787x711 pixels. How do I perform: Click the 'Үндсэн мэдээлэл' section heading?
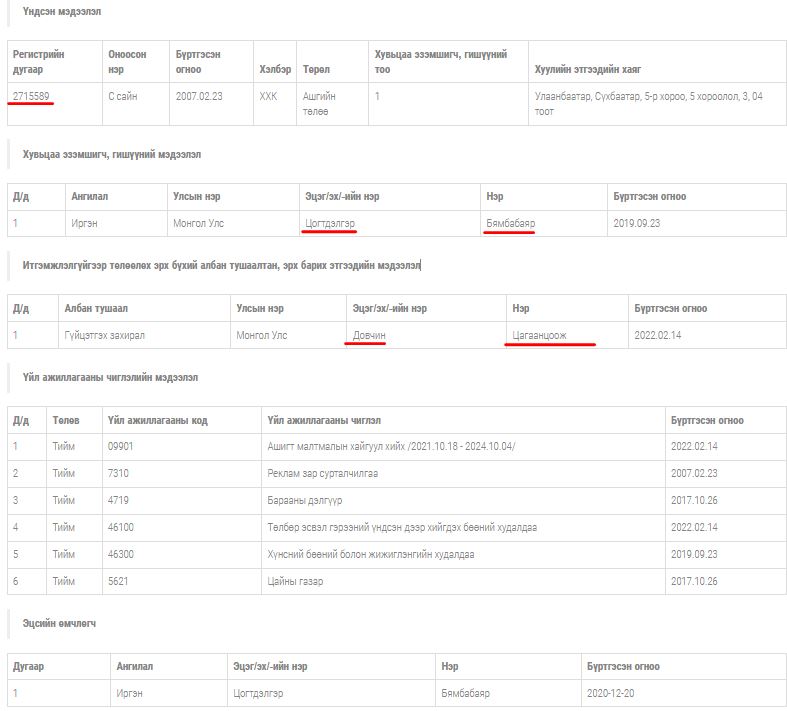[61, 12]
